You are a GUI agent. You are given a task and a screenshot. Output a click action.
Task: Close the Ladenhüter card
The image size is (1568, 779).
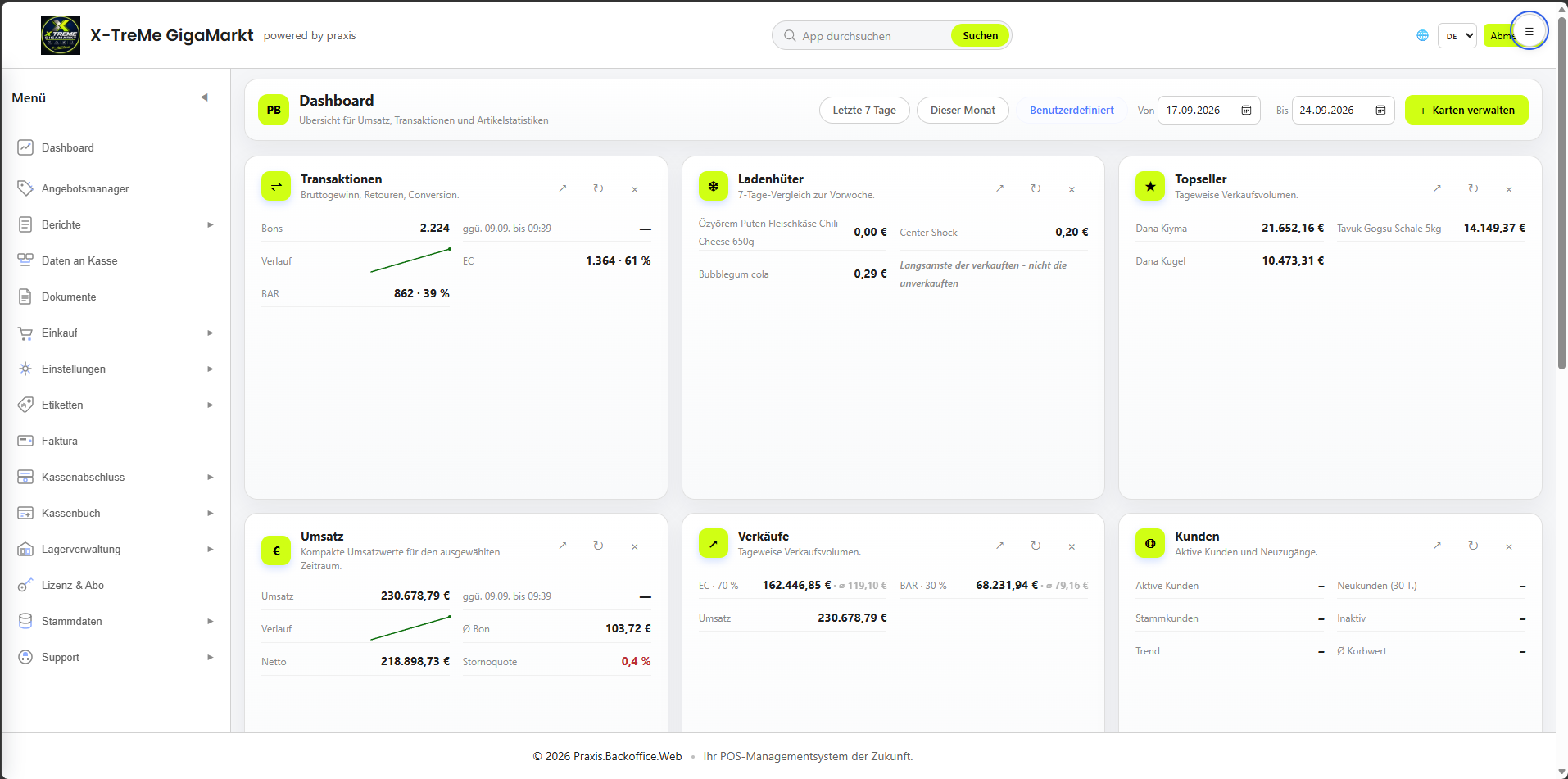click(x=1072, y=189)
